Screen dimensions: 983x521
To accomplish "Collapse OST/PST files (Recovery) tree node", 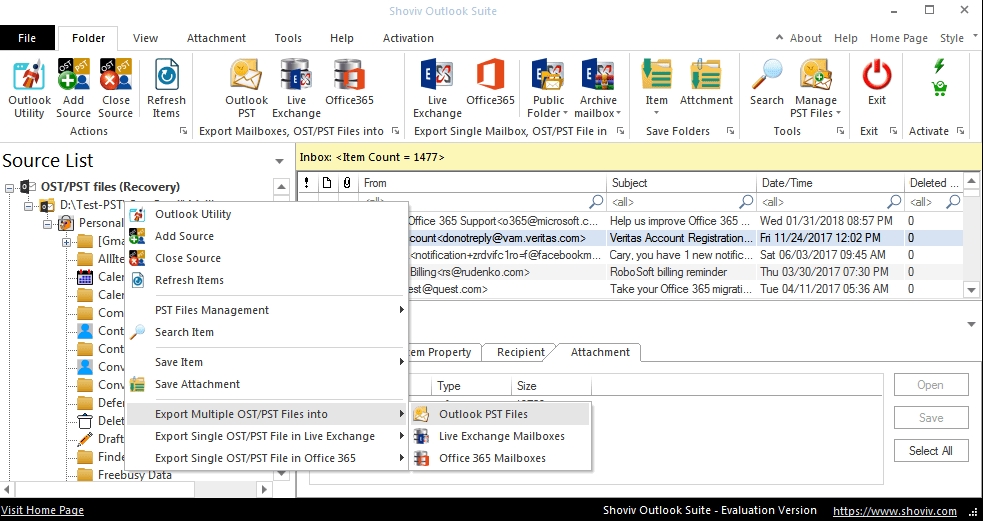I will click(10, 187).
